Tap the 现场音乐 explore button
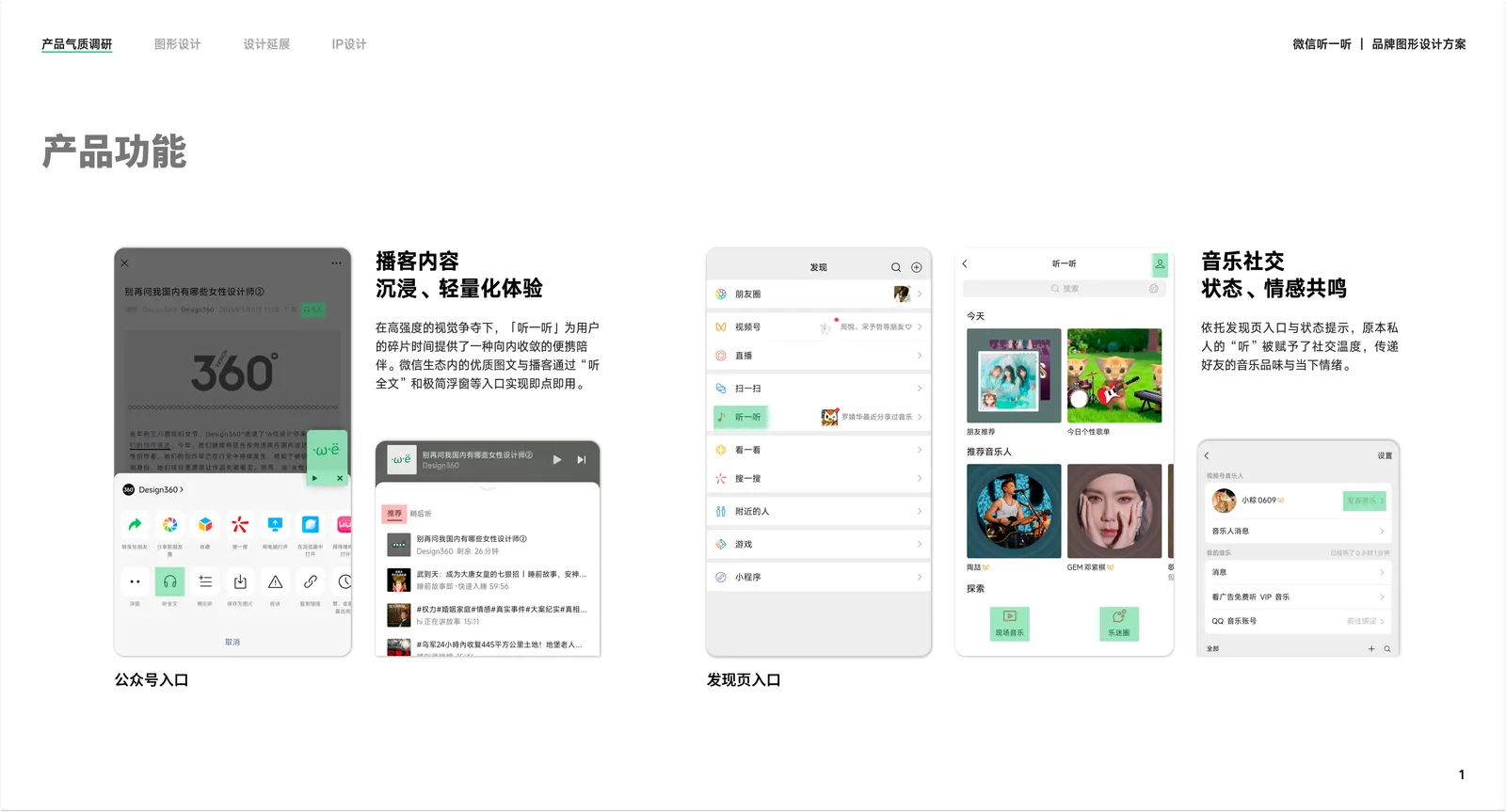Screen dimensions: 1506x812 [1009, 624]
